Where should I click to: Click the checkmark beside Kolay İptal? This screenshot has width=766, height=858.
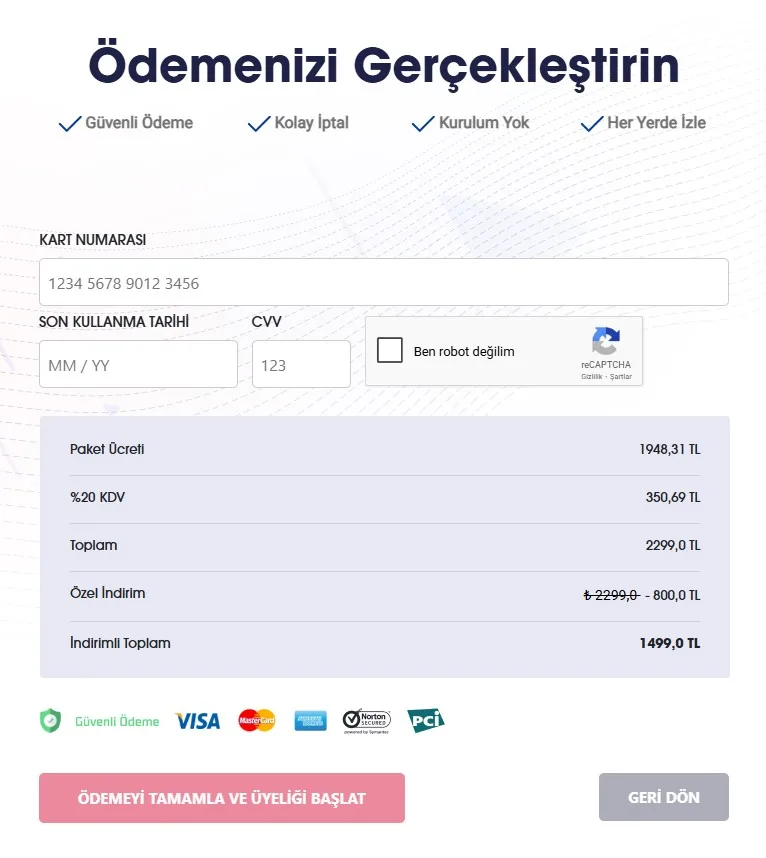259,124
